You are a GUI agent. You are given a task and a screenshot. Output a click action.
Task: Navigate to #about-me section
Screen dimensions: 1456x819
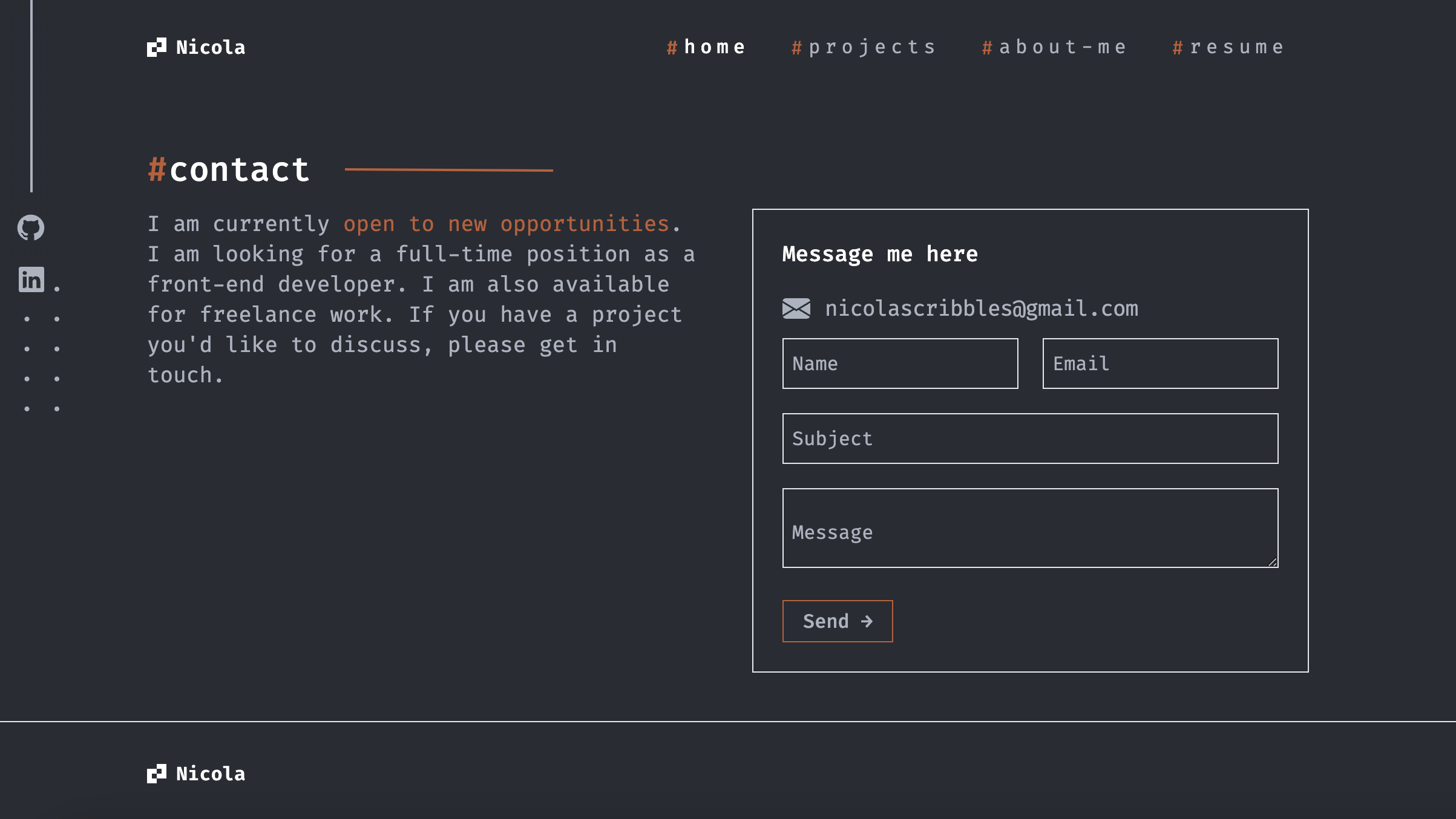[x=1054, y=47]
